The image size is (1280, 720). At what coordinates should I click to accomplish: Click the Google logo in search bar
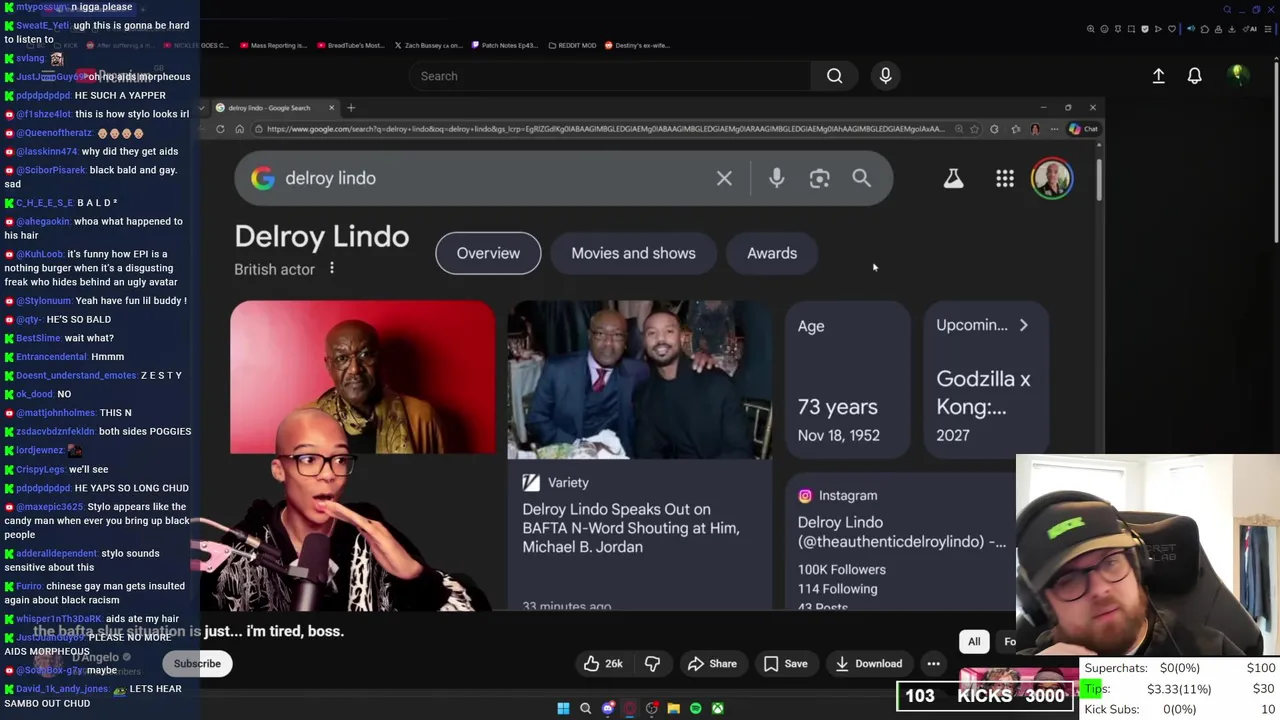262,178
